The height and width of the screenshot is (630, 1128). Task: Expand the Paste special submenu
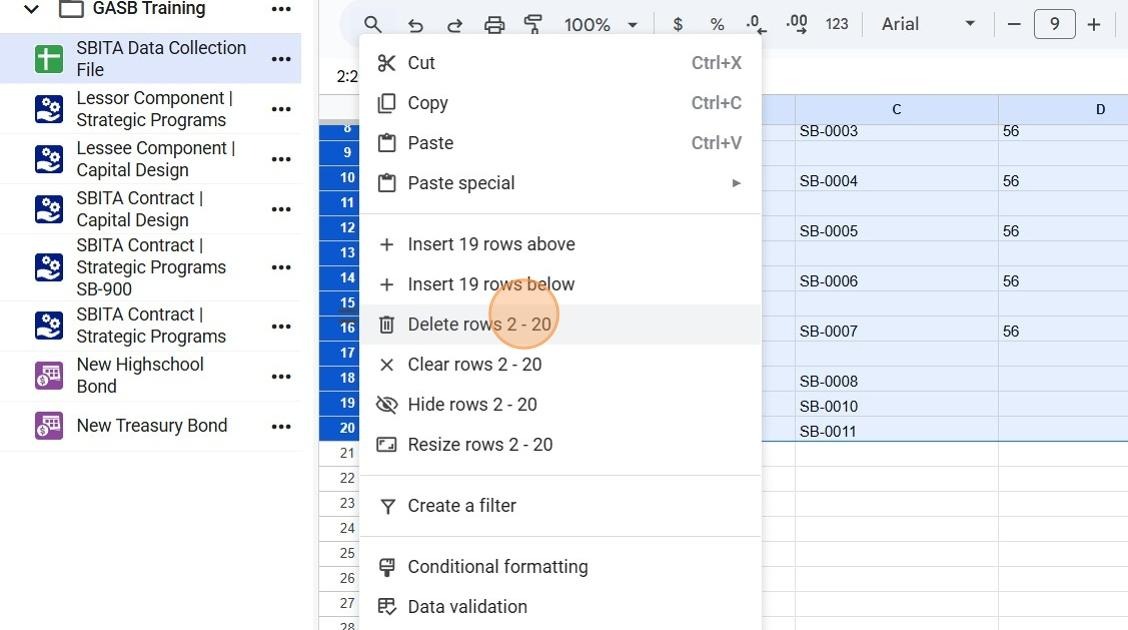click(x=560, y=183)
